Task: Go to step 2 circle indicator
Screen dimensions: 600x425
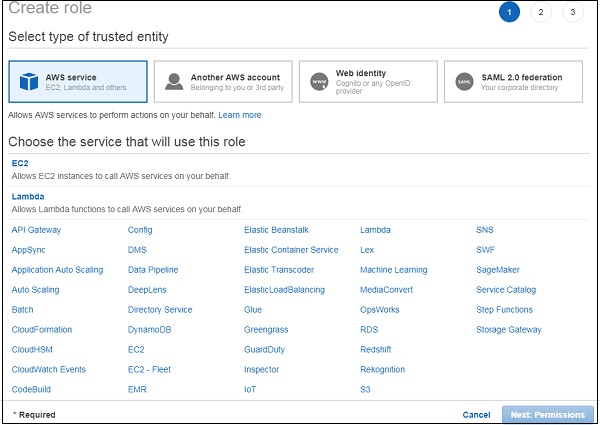Action: click(x=540, y=12)
